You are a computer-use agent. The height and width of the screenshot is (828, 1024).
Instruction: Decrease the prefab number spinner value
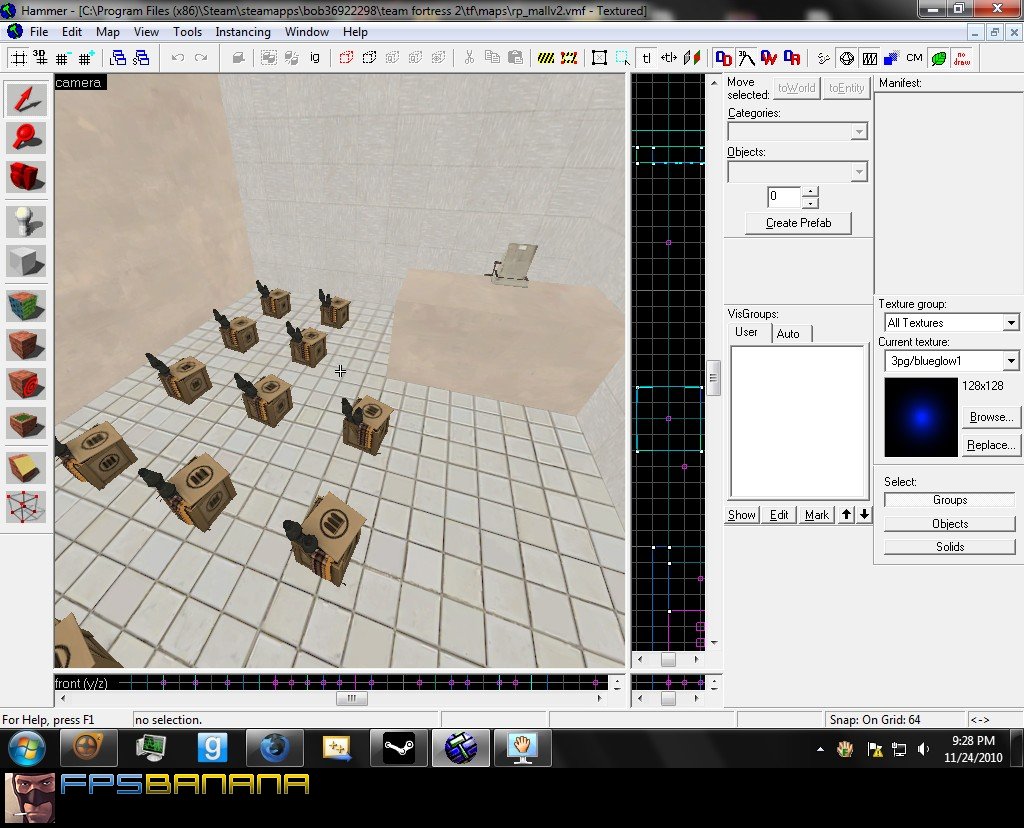[810, 203]
